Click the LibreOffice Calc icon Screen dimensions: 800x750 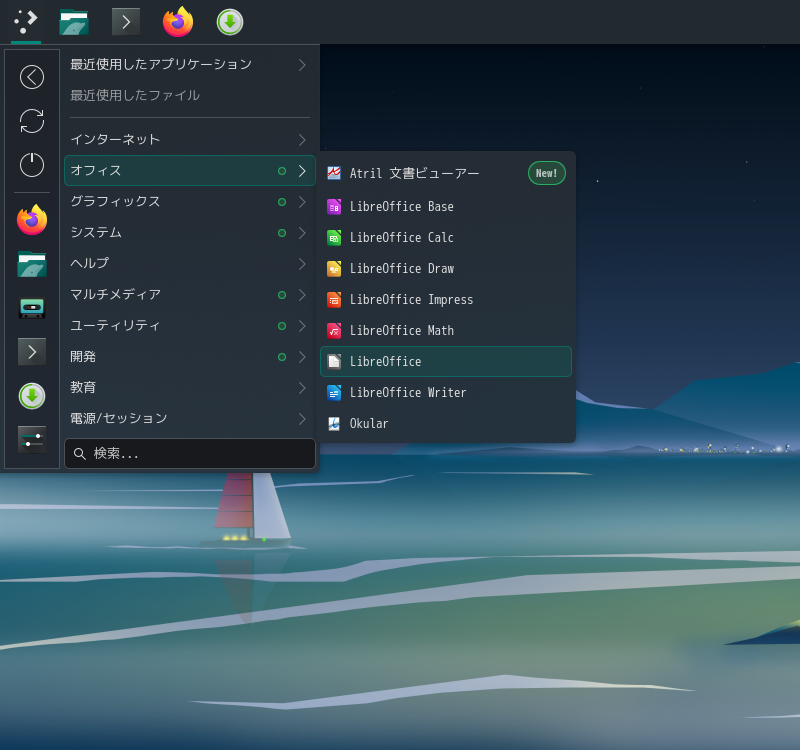334,238
